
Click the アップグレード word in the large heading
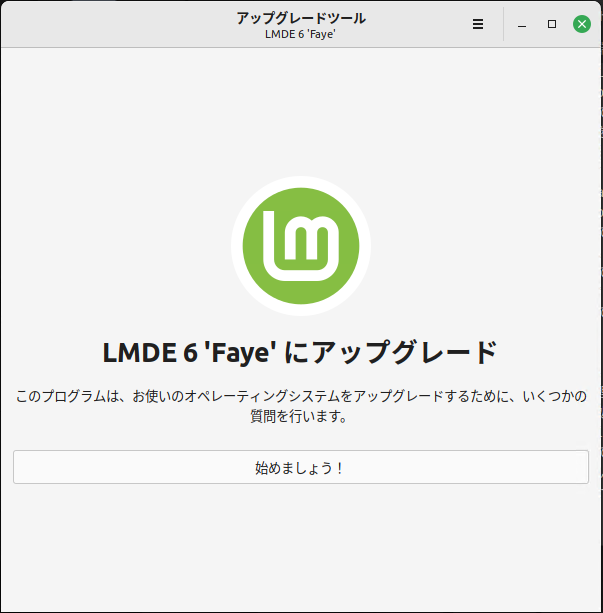405,352
